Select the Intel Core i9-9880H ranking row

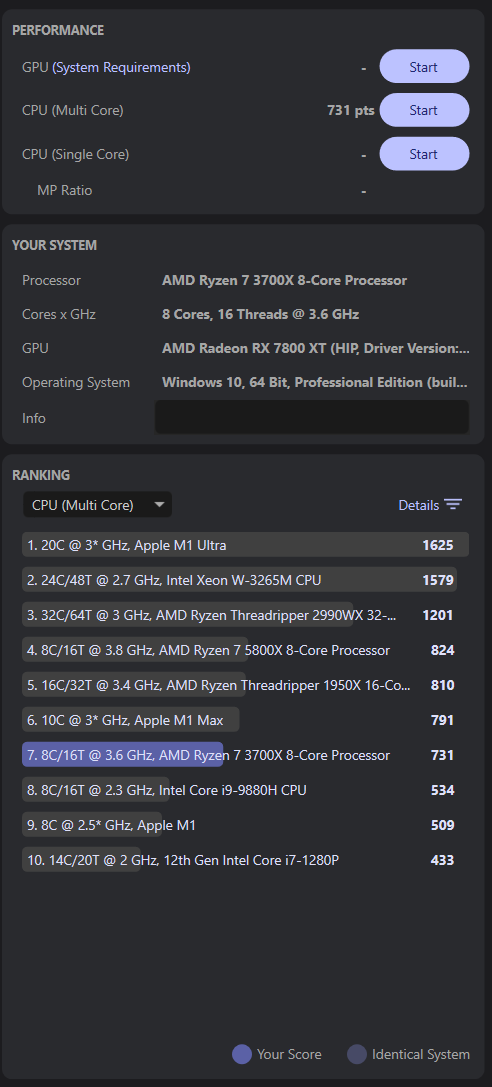coord(245,790)
